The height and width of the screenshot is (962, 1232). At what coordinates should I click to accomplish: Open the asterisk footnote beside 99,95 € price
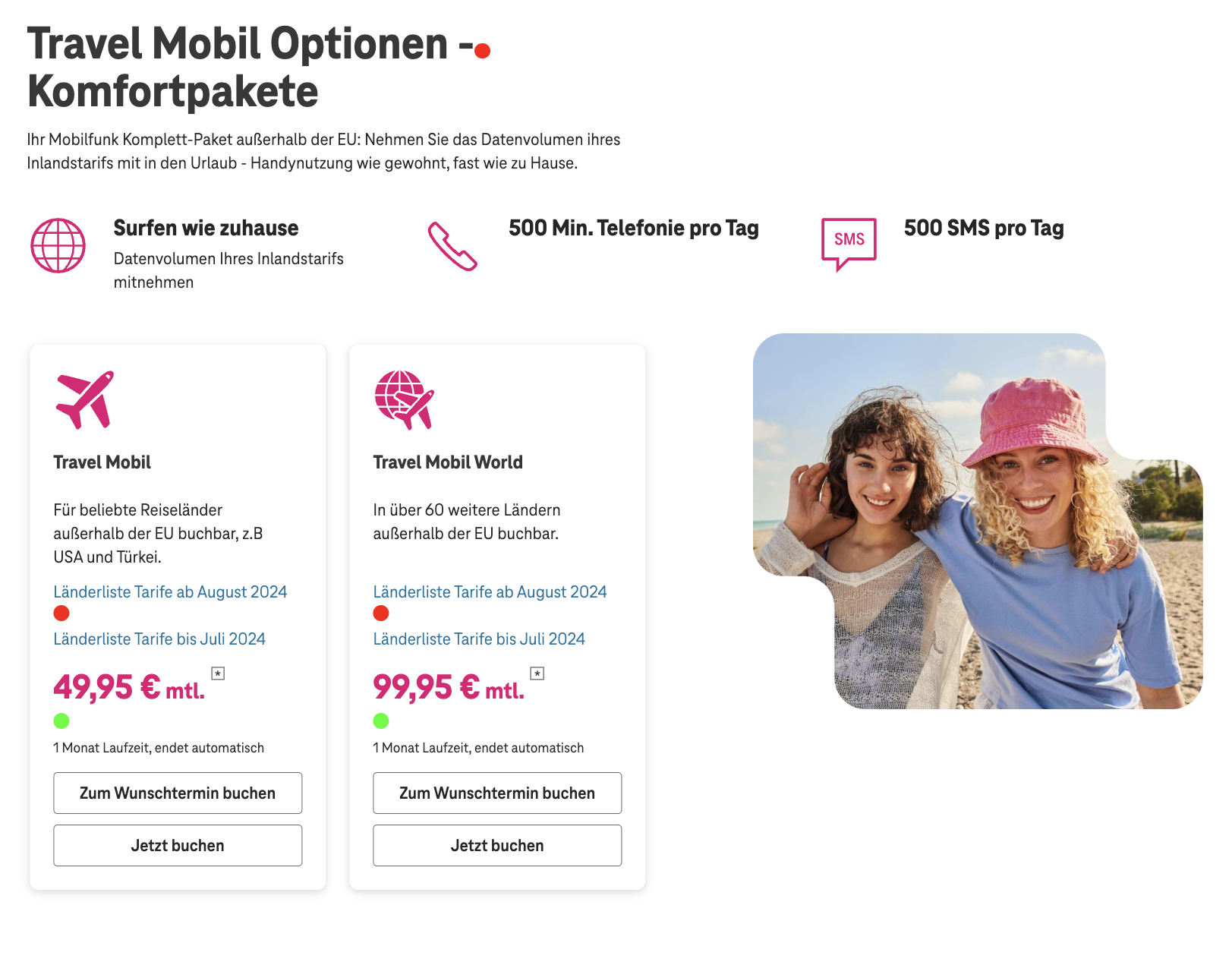[537, 674]
